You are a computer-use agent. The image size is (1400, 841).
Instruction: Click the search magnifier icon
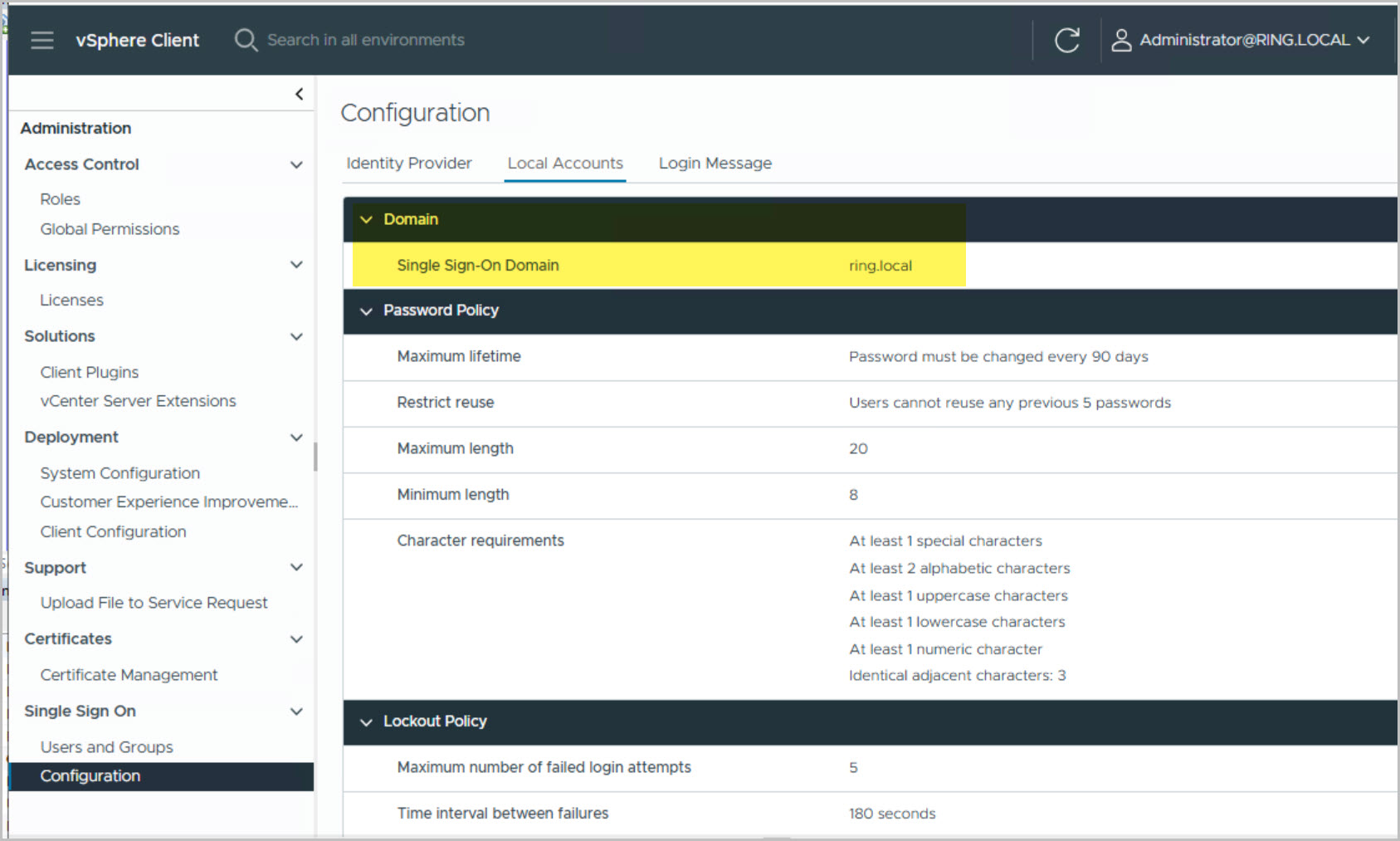[x=246, y=40]
